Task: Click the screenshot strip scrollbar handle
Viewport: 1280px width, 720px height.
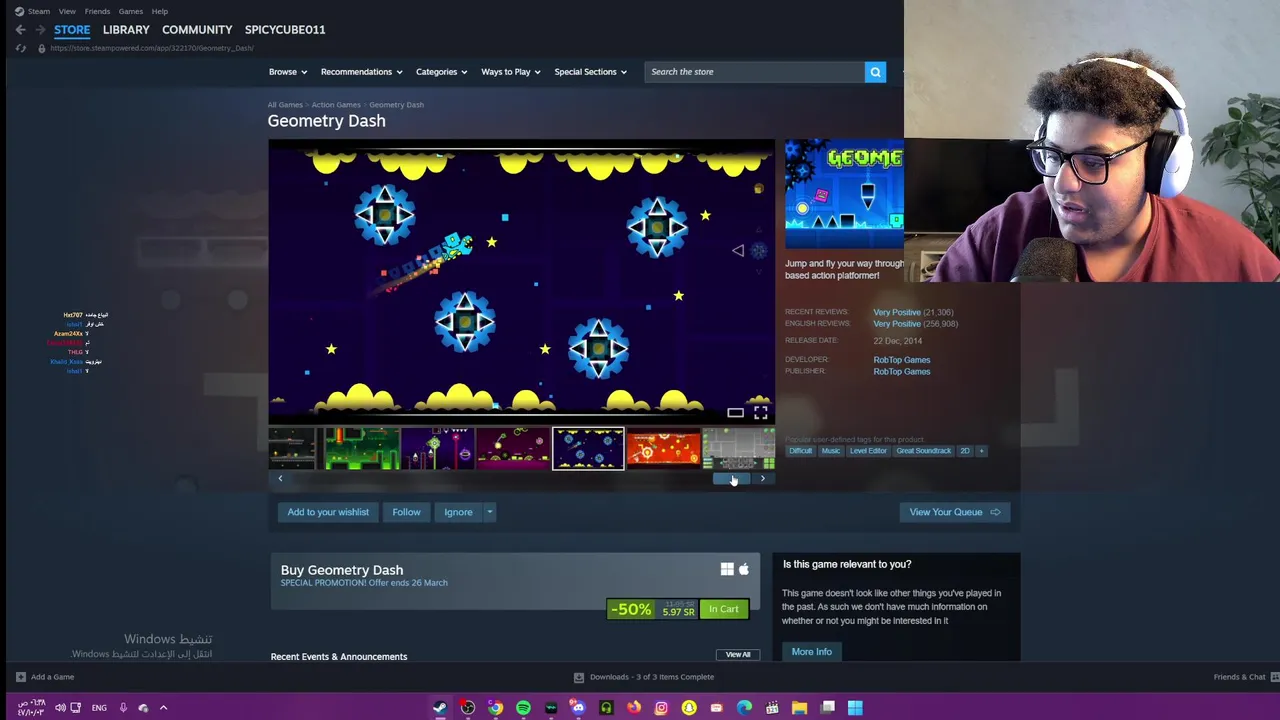Action: pyautogui.click(x=732, y=478)
